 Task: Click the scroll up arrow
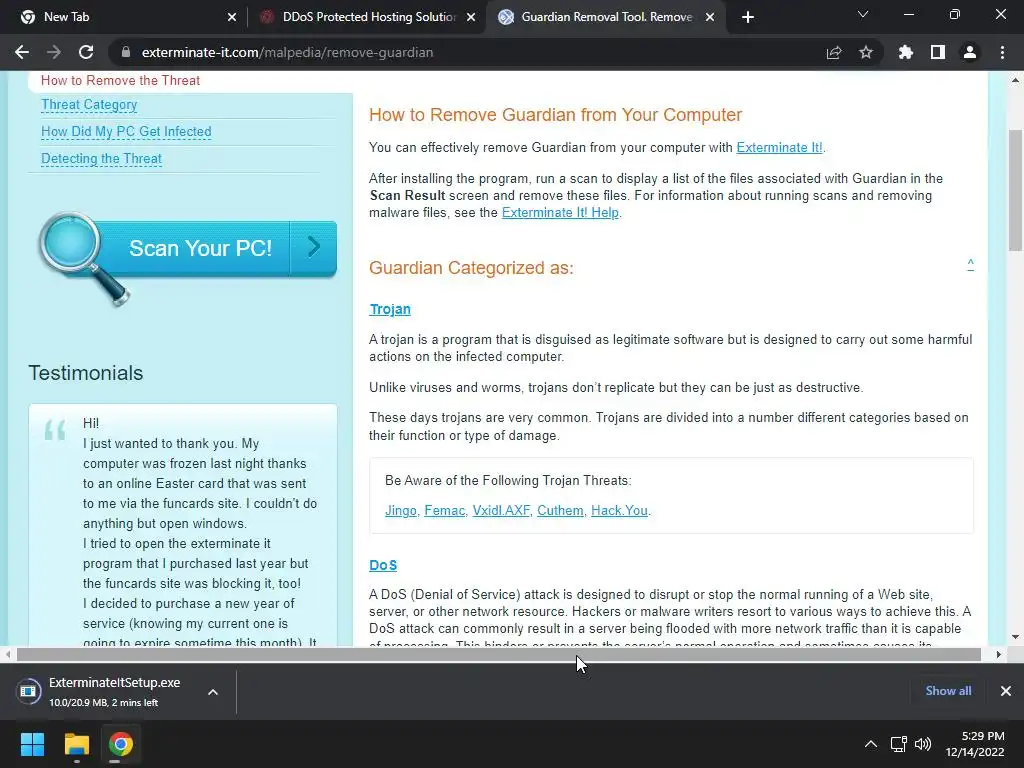click(x=1015, y=80)
